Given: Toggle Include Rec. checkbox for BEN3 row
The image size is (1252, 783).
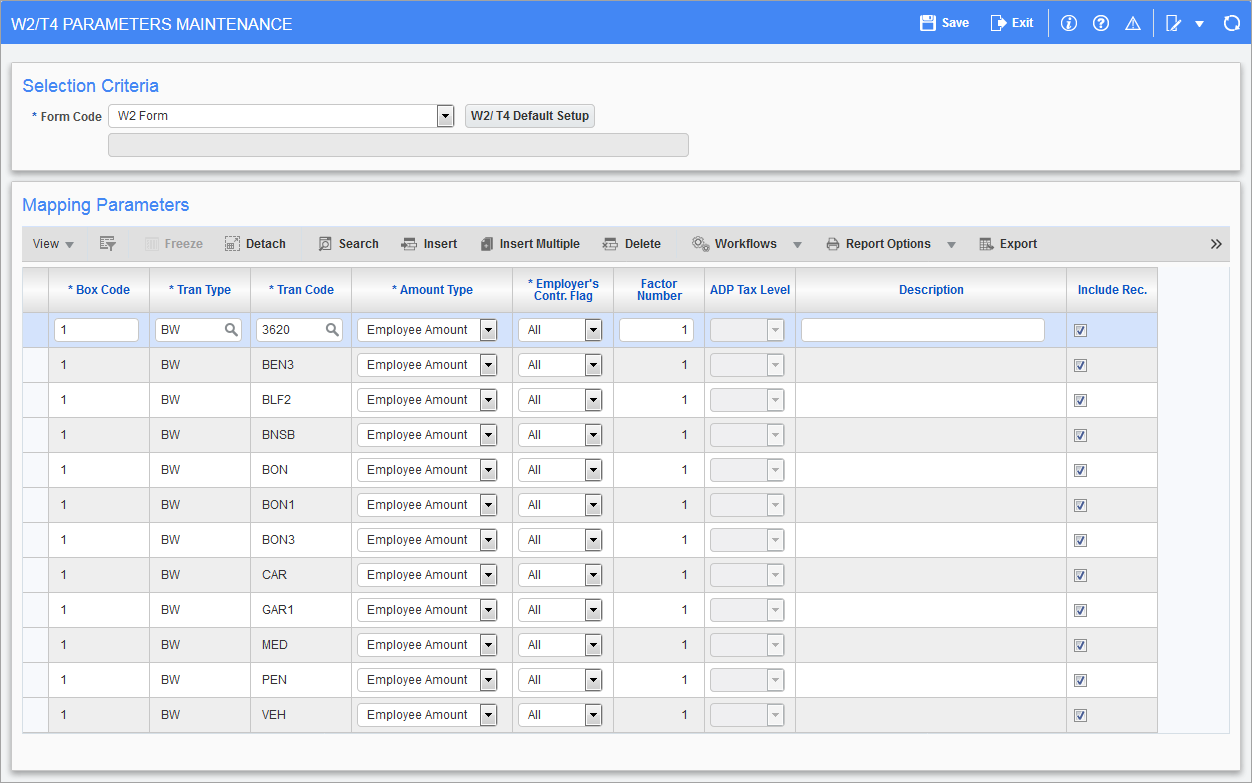Looking at the screenshot, I should point(1080,365).
